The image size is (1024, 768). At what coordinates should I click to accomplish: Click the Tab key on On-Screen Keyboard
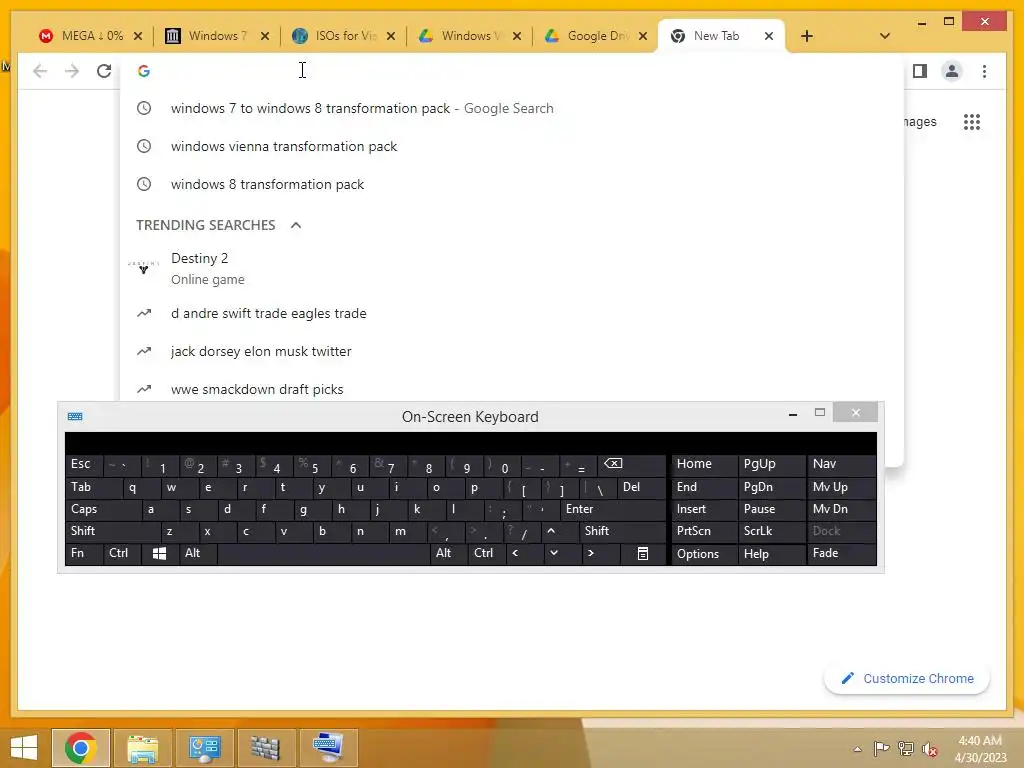tap(93, 487)
